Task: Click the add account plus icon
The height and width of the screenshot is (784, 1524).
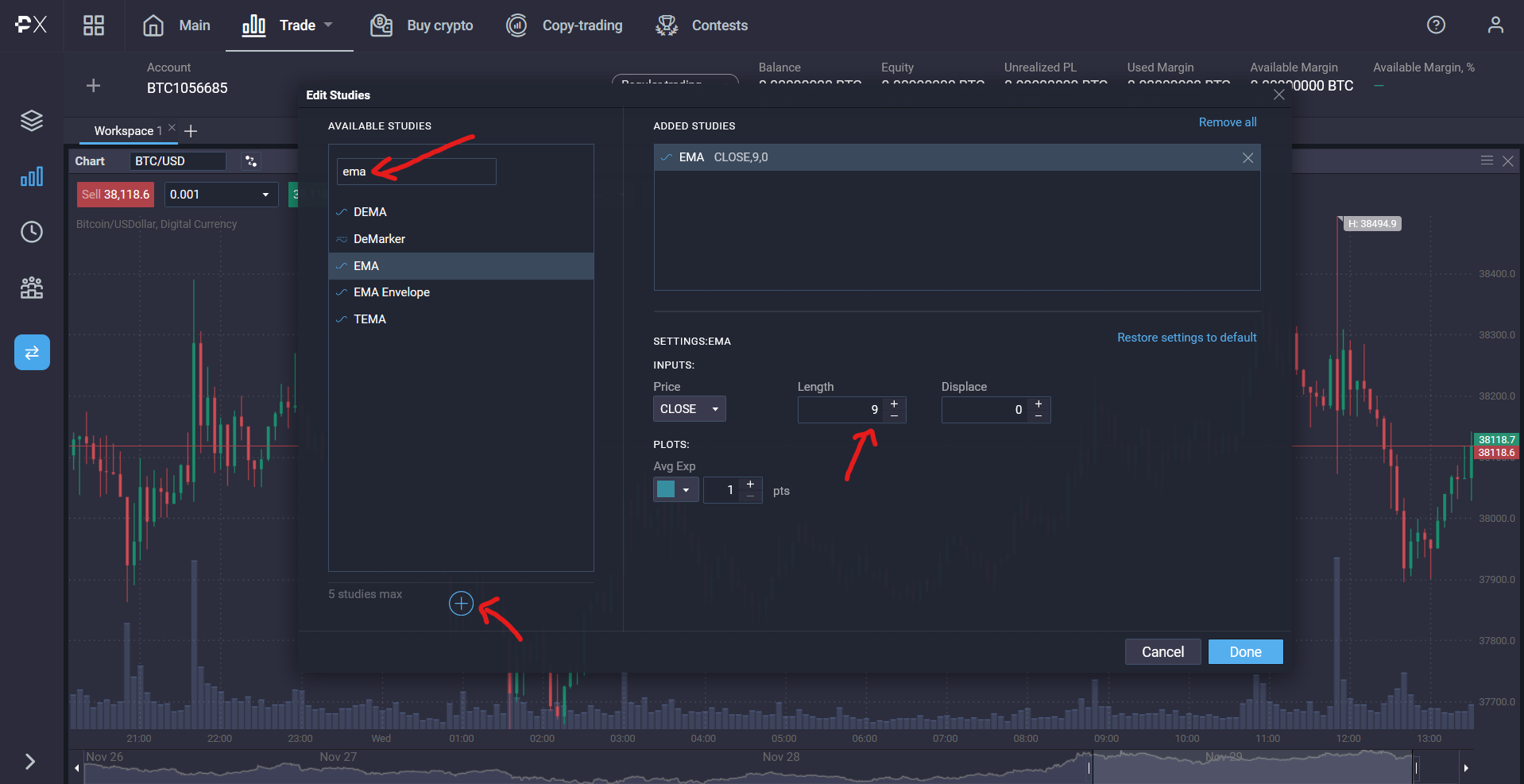Action: click(93, 85)
